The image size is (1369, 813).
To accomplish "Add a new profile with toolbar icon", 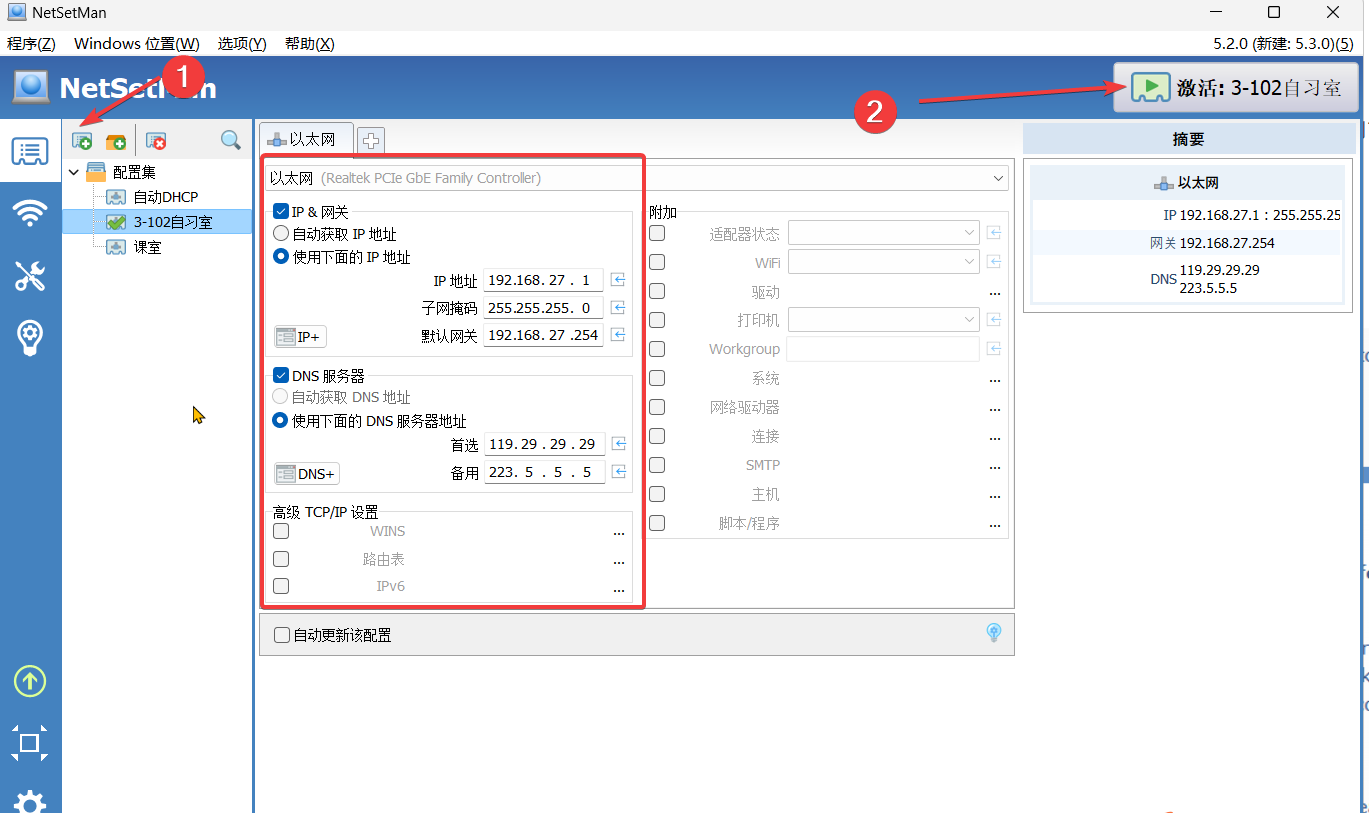I will (82, 141).
